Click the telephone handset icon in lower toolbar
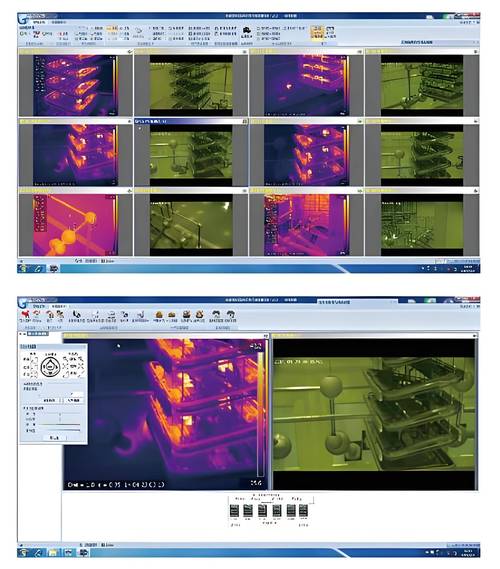Image resolution: width=500 pixels, height=569 pixels. [x=76, y=314]
